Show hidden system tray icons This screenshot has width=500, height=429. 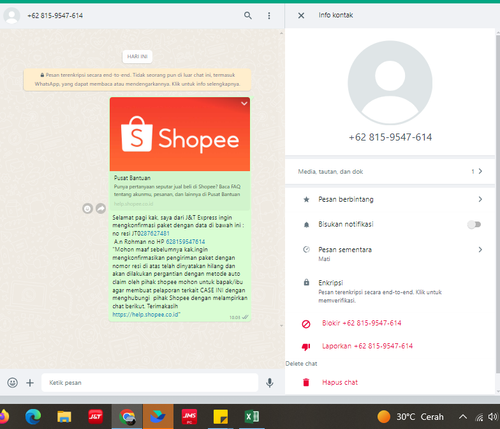463,417
